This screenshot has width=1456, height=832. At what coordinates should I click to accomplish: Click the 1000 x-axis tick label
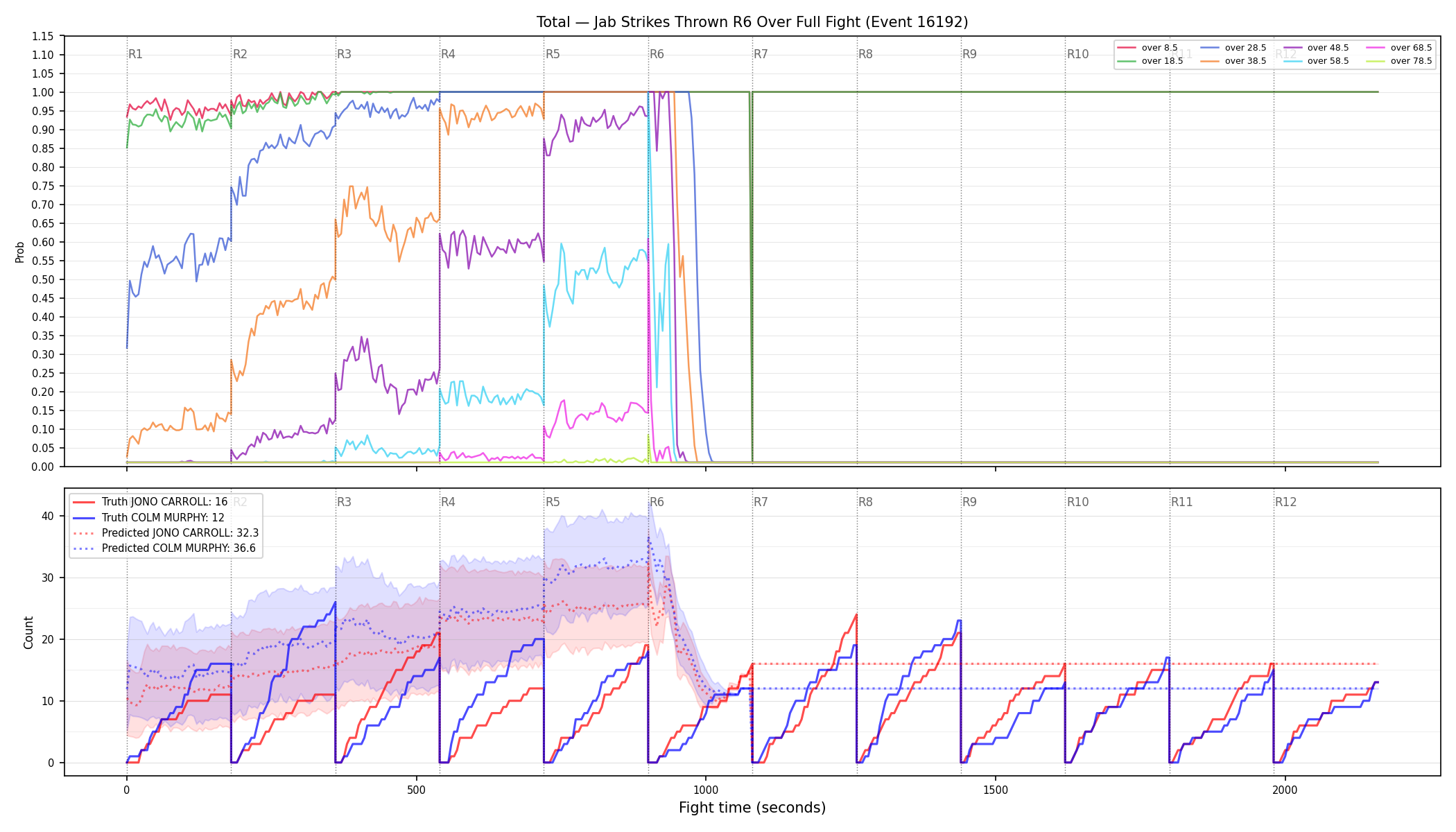[x=706, y=790]
